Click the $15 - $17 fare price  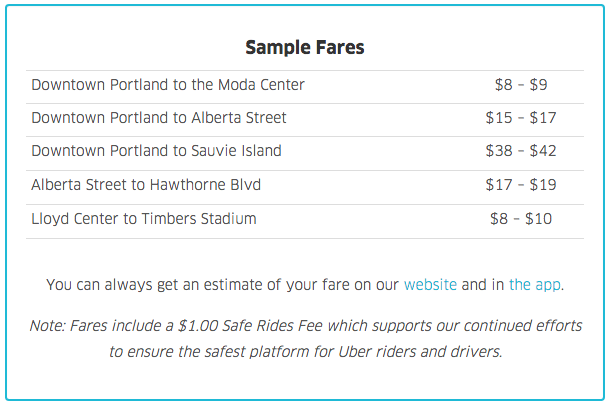[521, 118]
